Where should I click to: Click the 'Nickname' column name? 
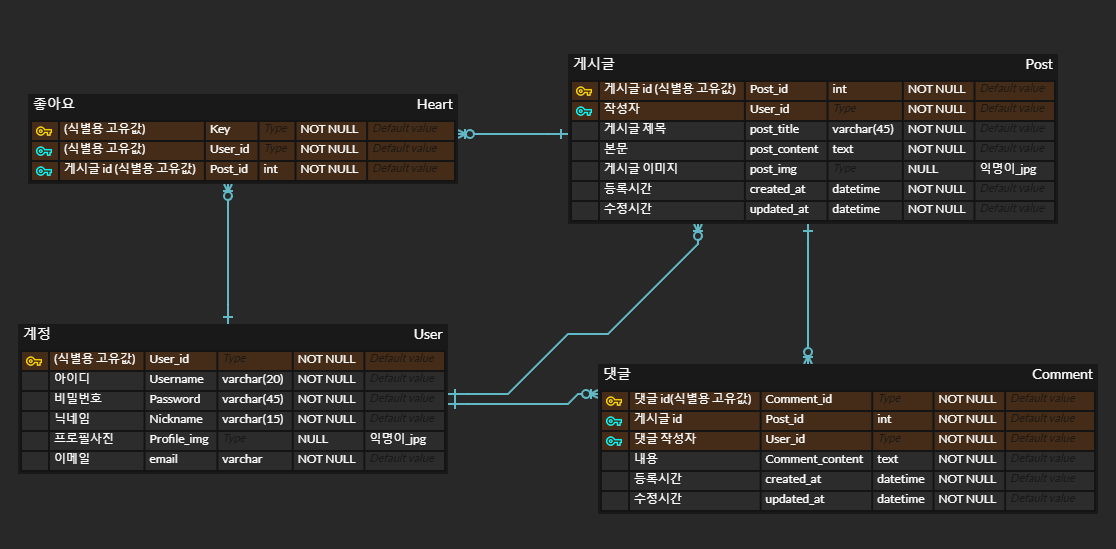[176, 419]
